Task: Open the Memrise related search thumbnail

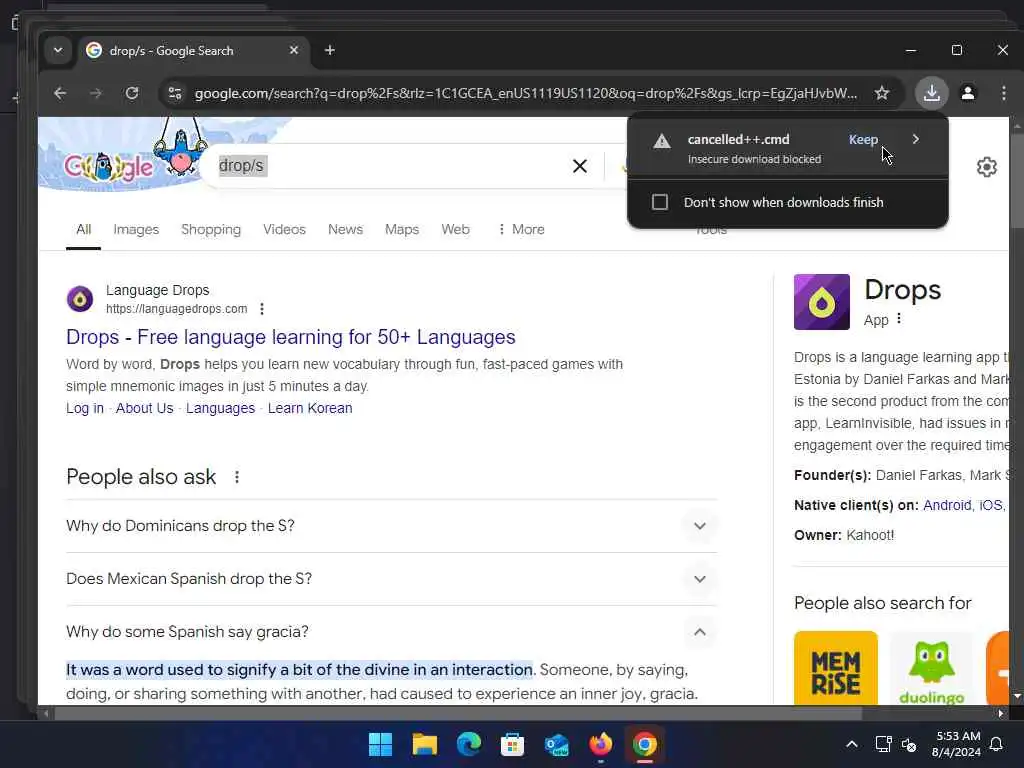Action: (x=836, y=667)
